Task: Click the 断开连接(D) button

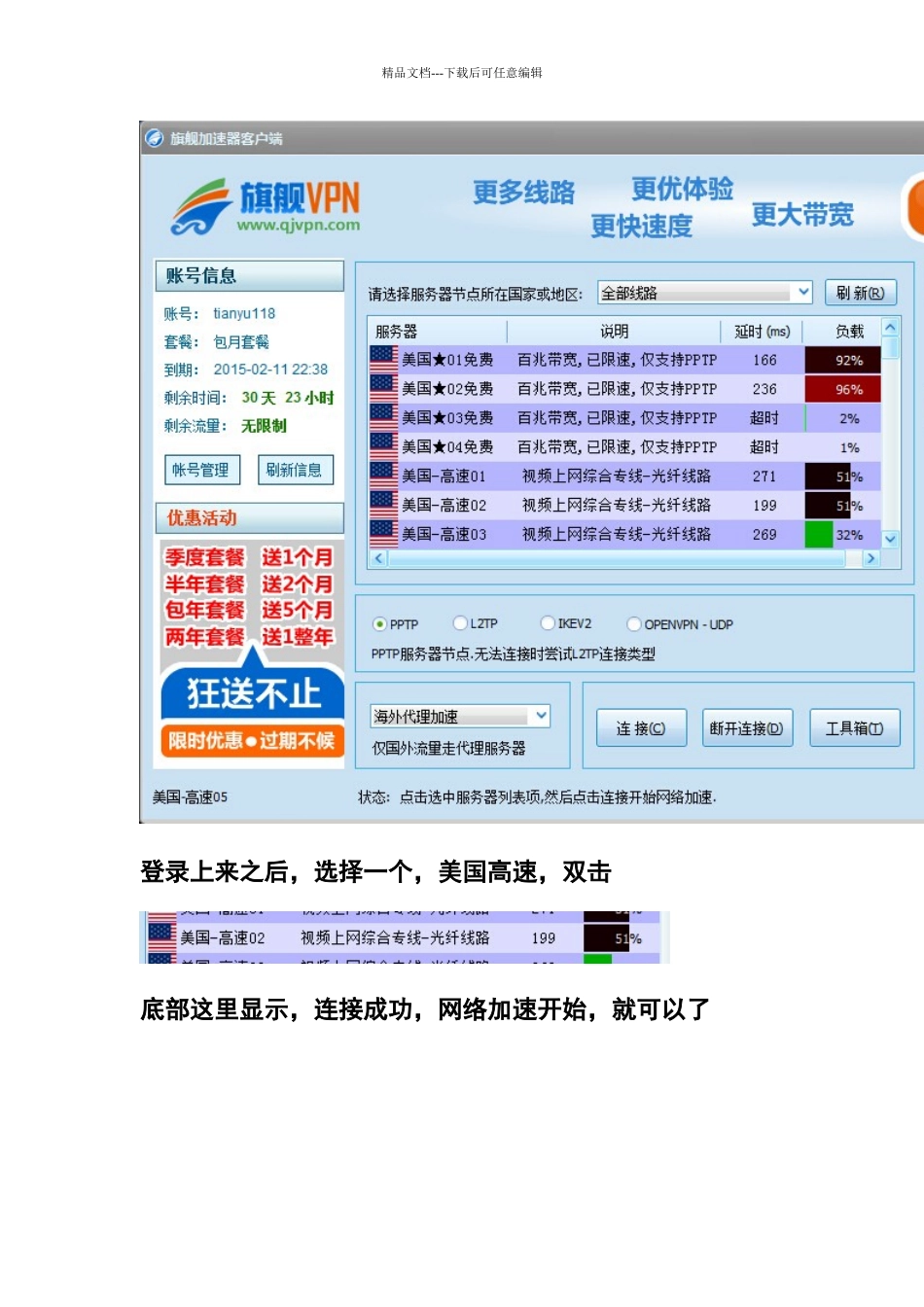Action: coord(747,727)
